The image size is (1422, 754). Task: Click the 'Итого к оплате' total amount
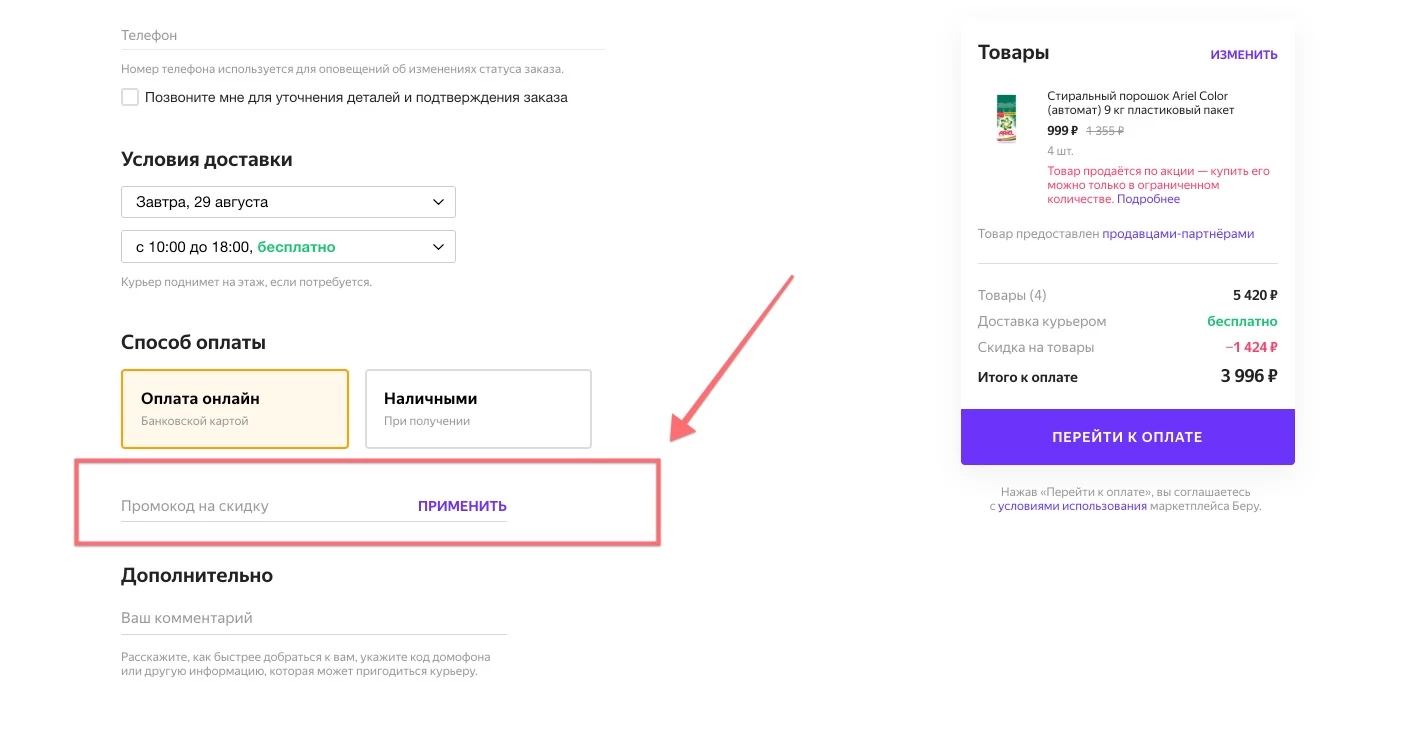point(1248,377)
